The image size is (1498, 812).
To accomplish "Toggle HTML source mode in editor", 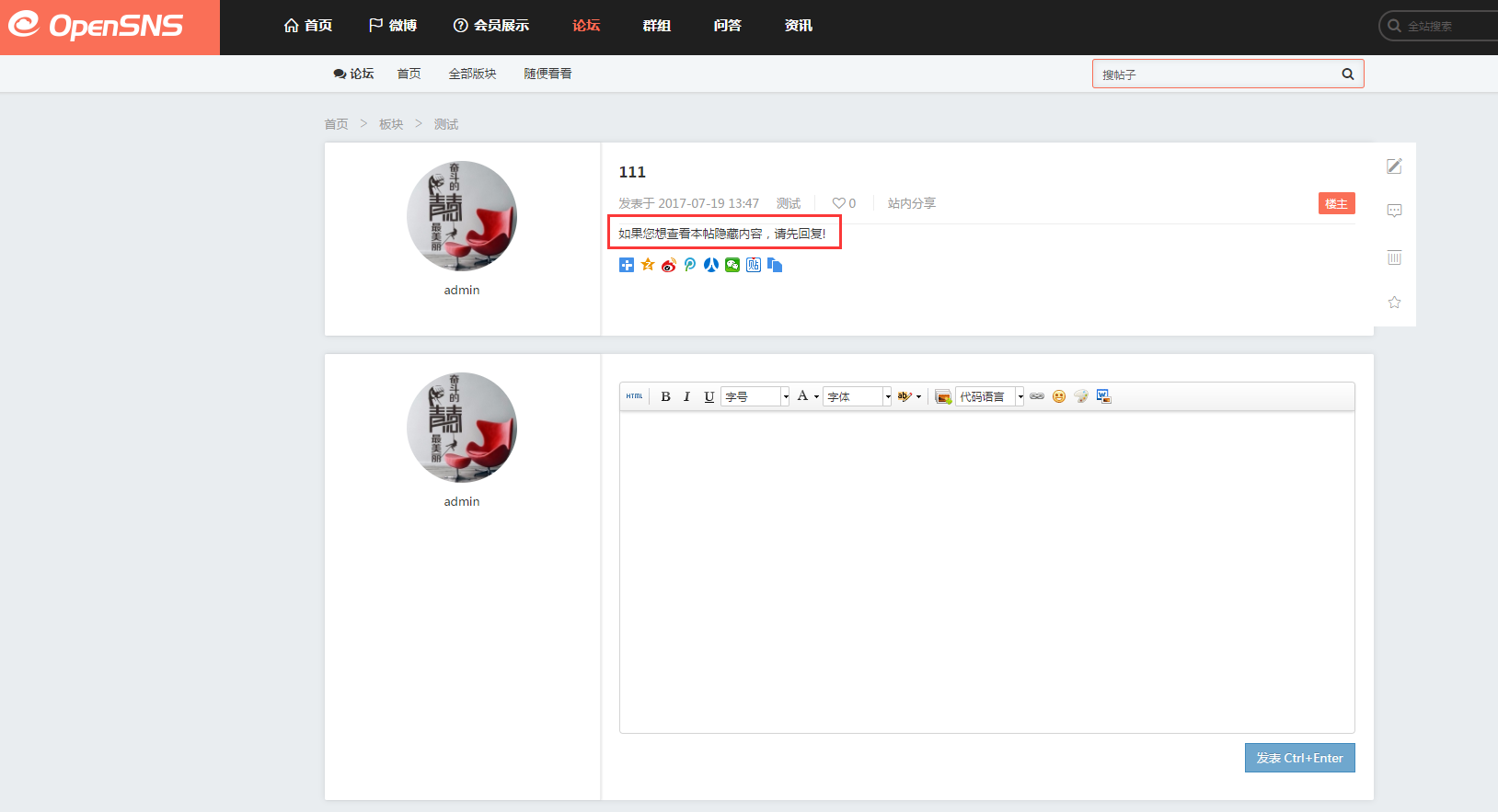I will 635,396.
